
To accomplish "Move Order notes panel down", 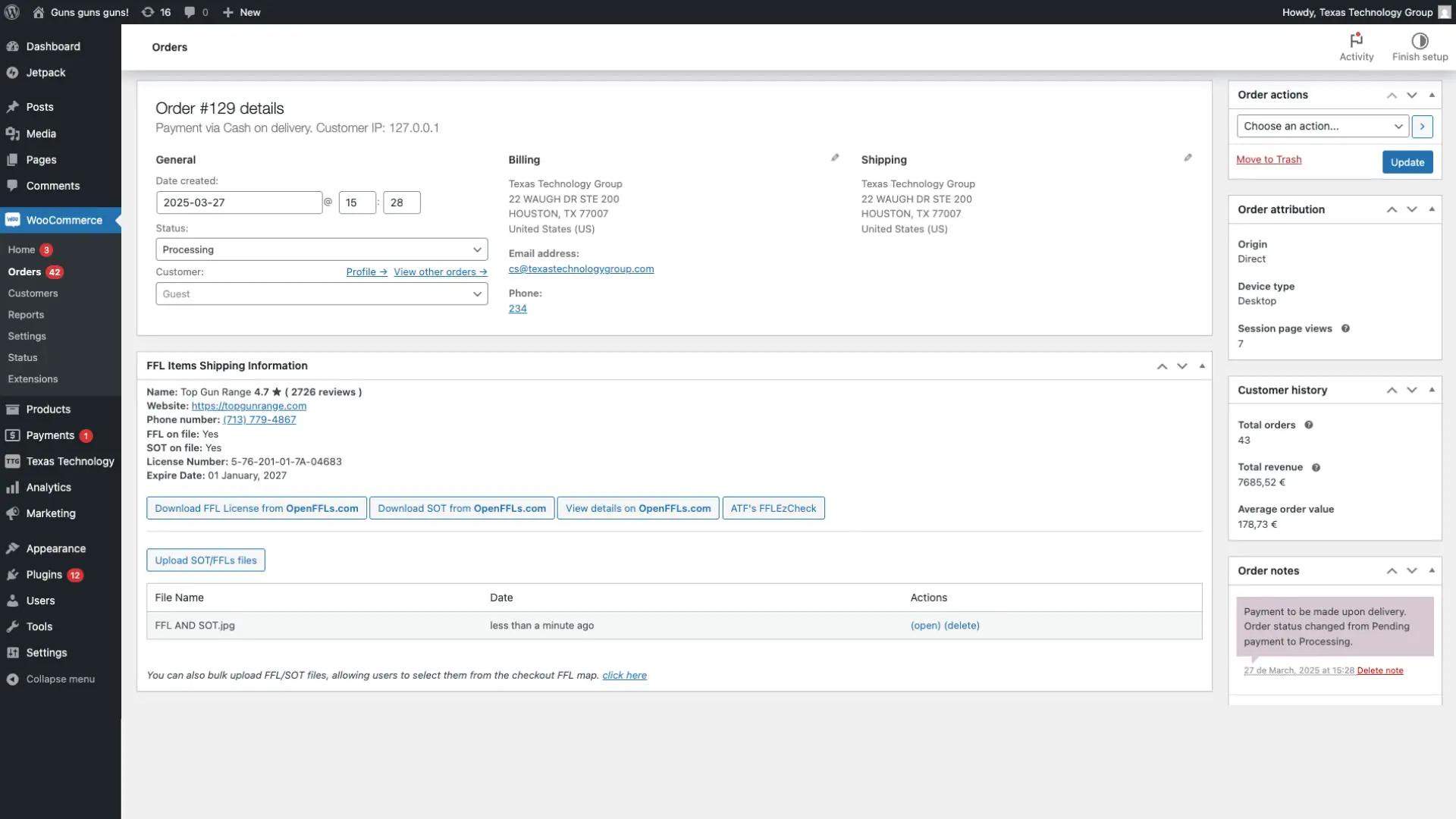I will [x=1411, y=570].
